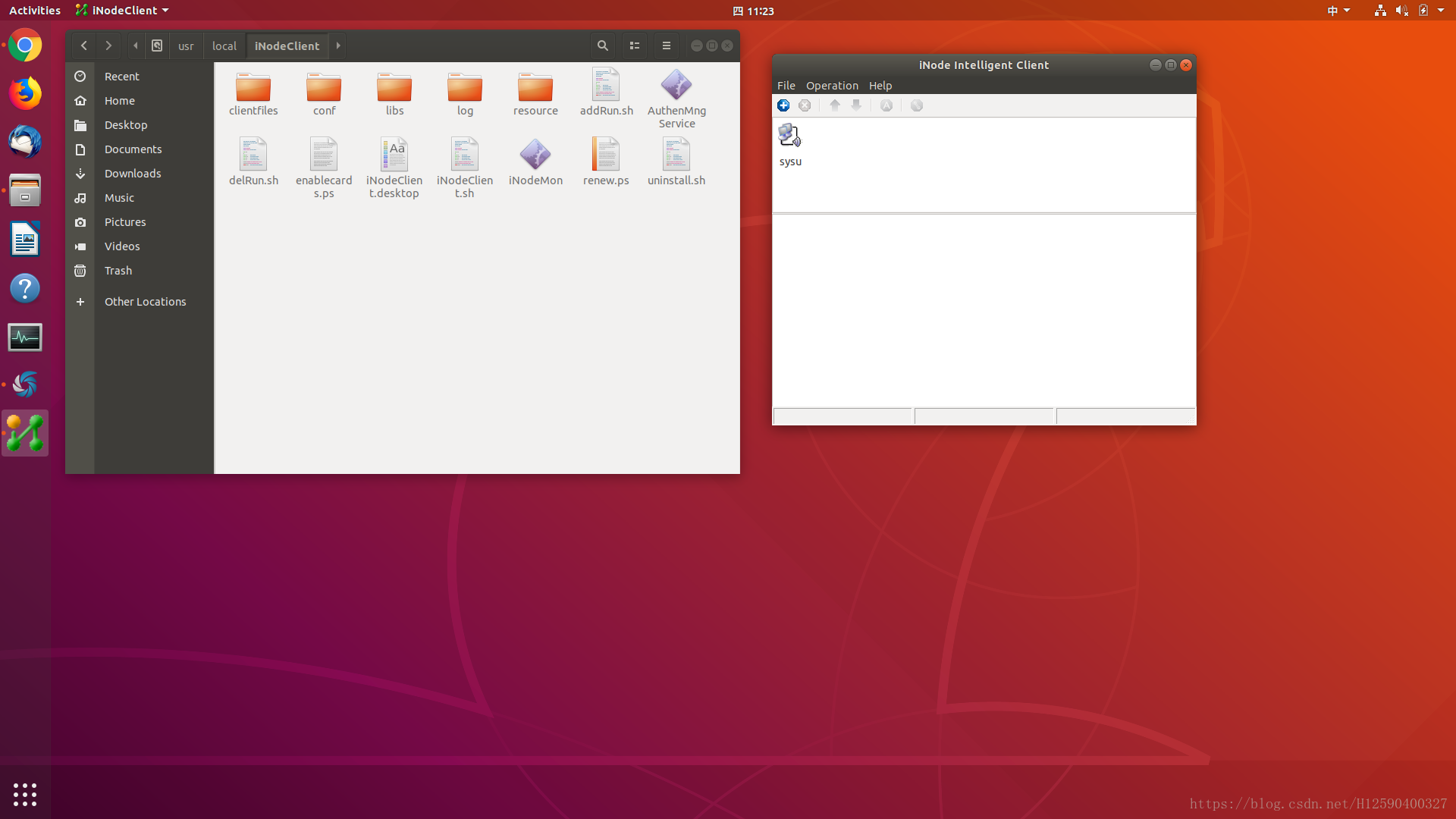Screen dimensions: 1456x819
Task: Select the renew.ps file
Action: [x=606, y=162]
